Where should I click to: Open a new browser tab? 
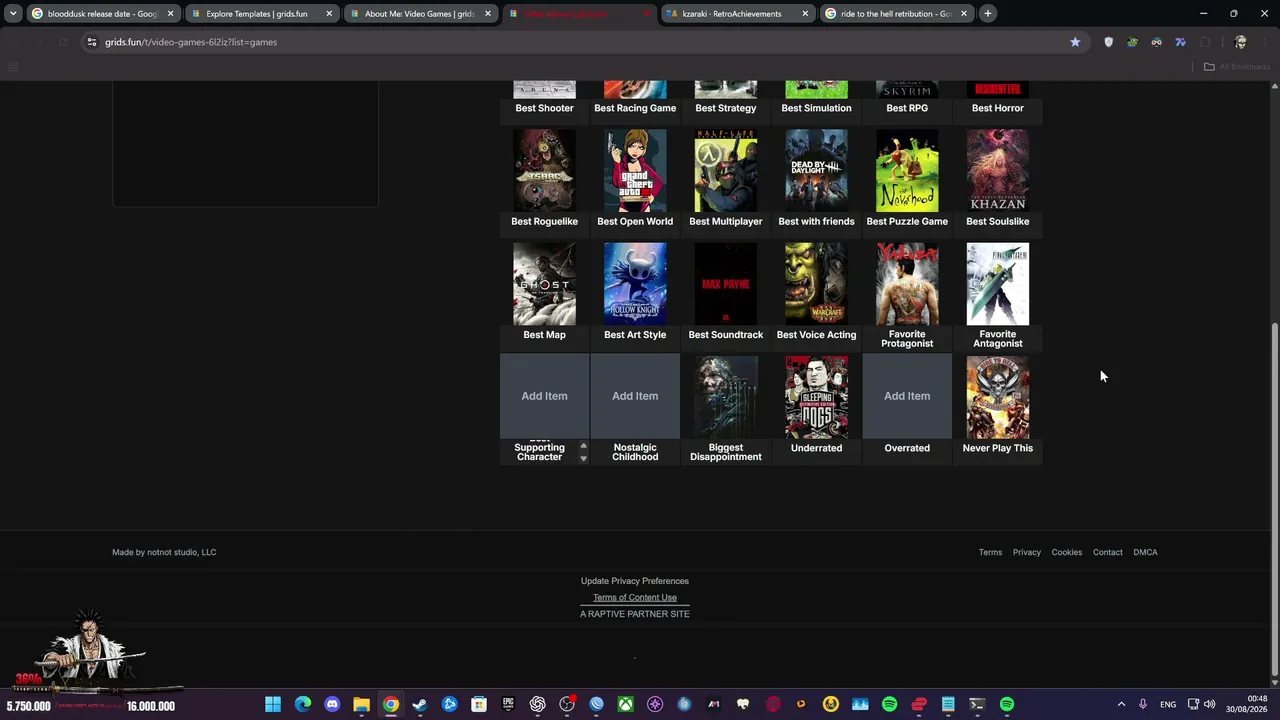click(988, 14)
